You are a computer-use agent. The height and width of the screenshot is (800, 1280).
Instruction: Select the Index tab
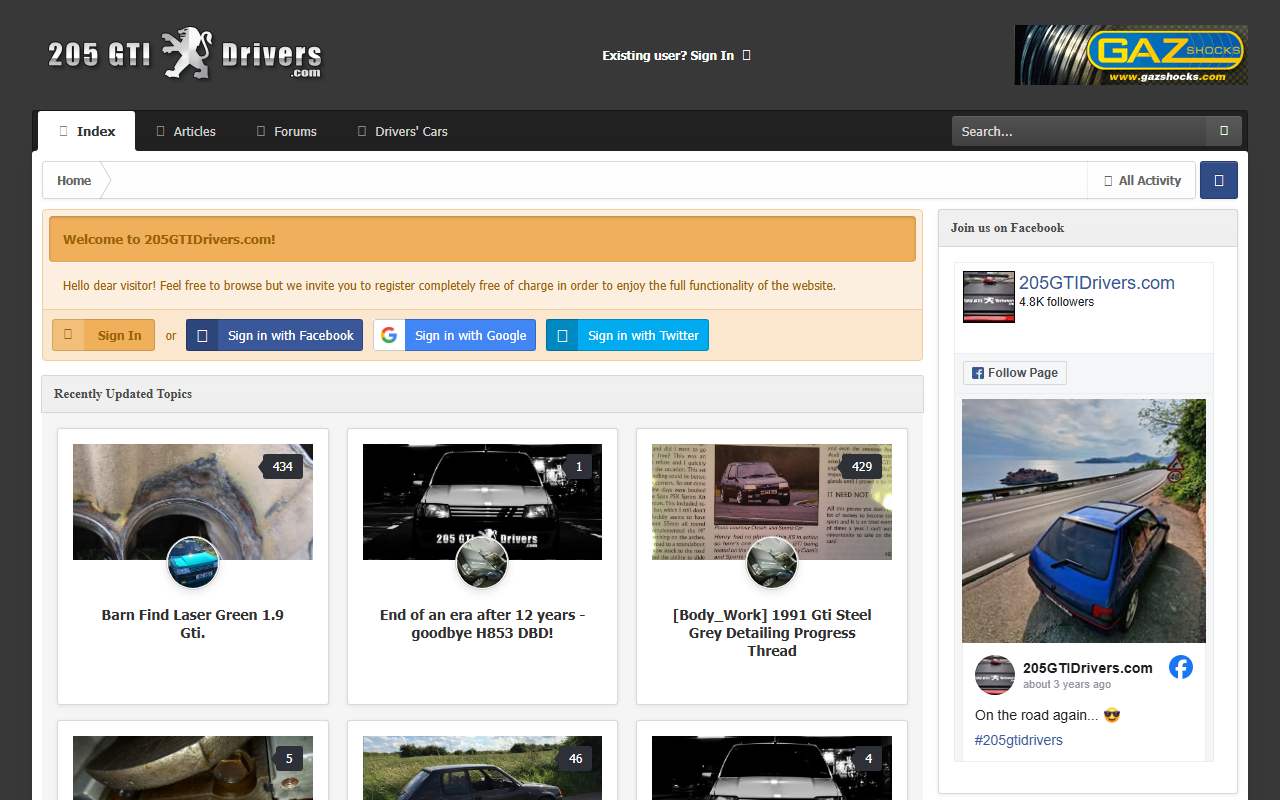(87, 131)
